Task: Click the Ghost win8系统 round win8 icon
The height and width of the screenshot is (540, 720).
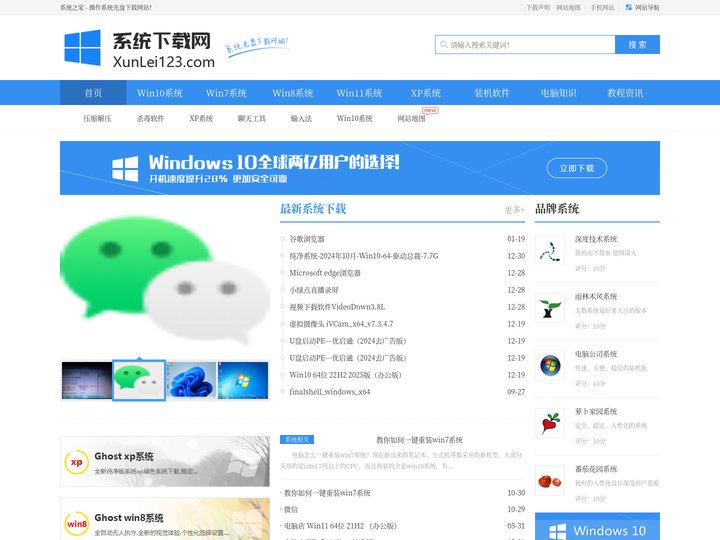Action: [77, 523]
